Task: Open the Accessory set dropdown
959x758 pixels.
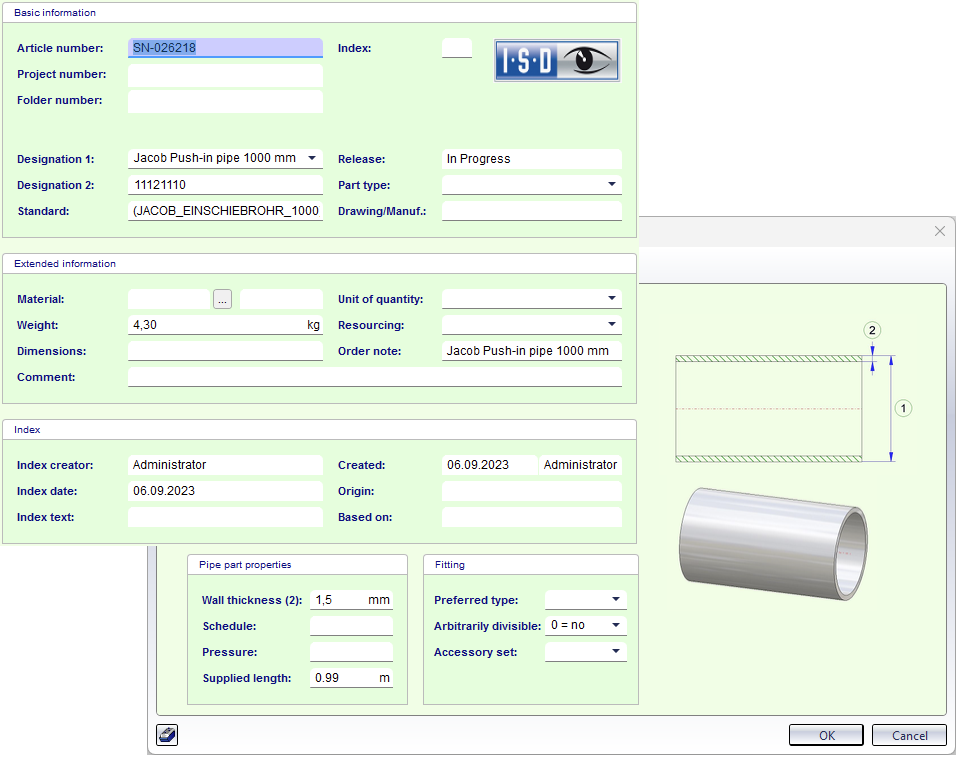Action: 616,652
